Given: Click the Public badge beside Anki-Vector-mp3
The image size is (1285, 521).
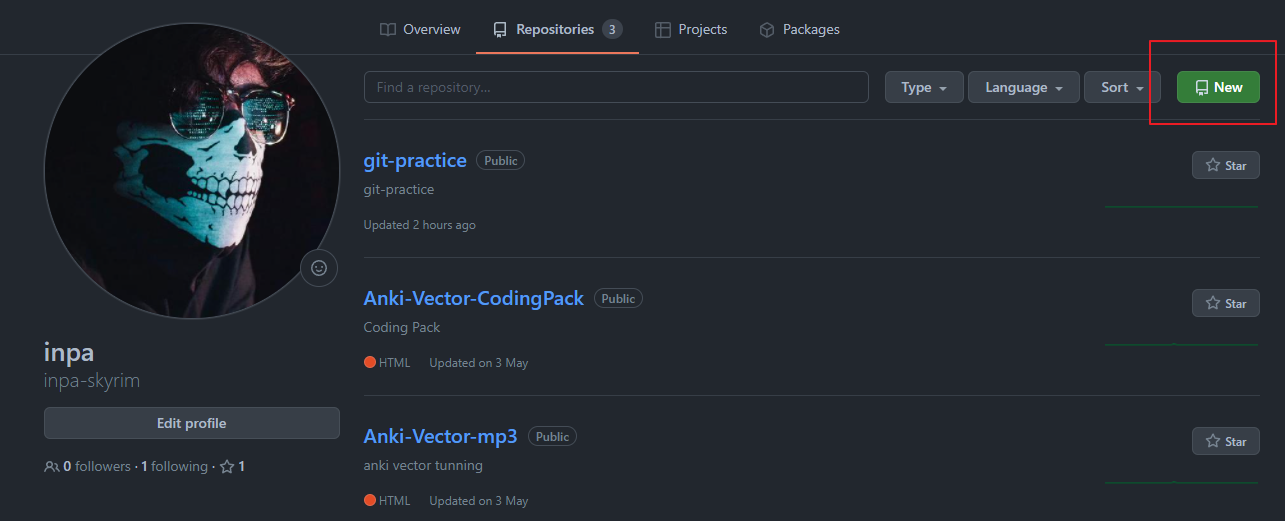Looking at the screenshot, I should (552, 436).
